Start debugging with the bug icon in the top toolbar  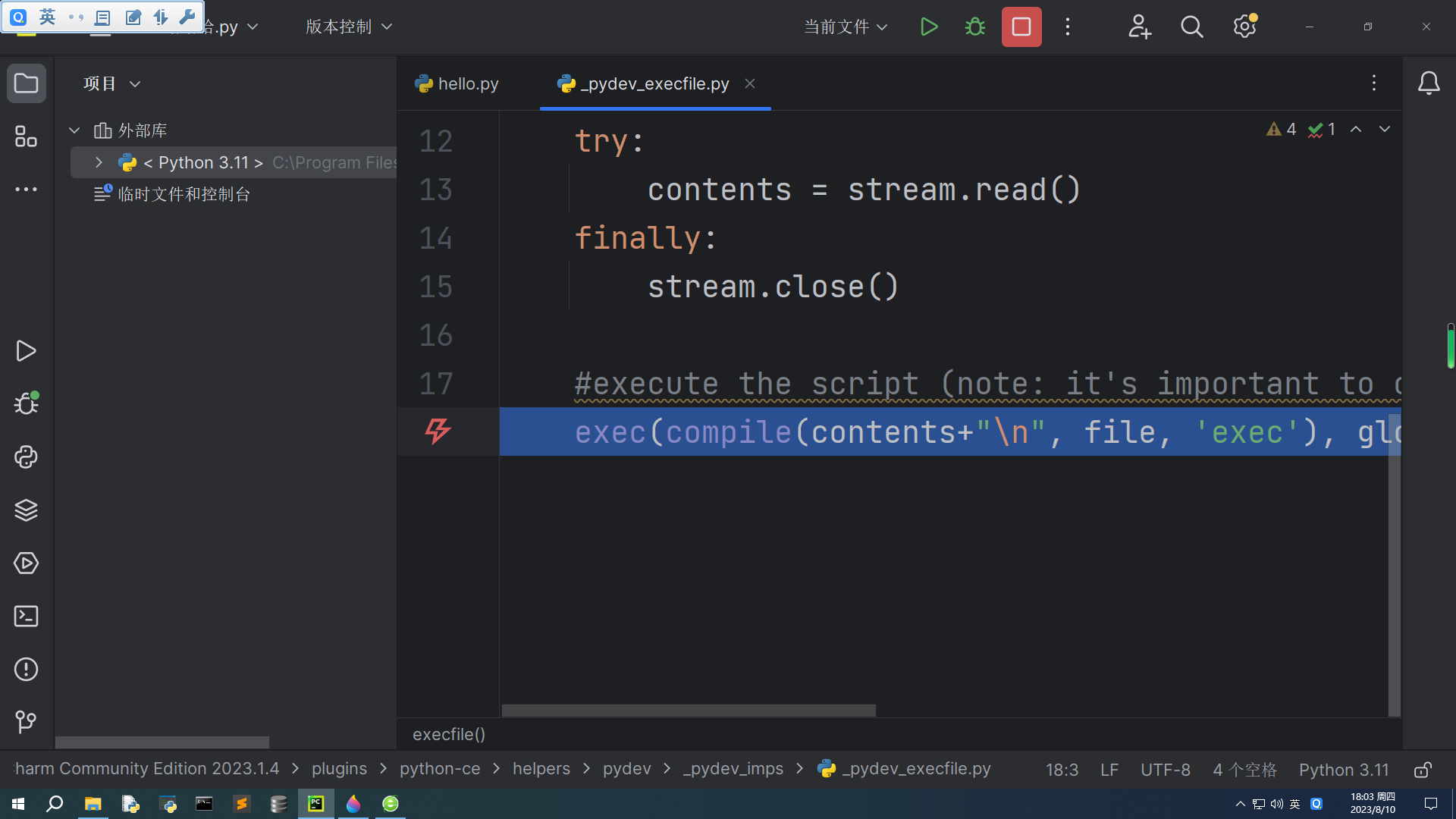pos(975,27)
